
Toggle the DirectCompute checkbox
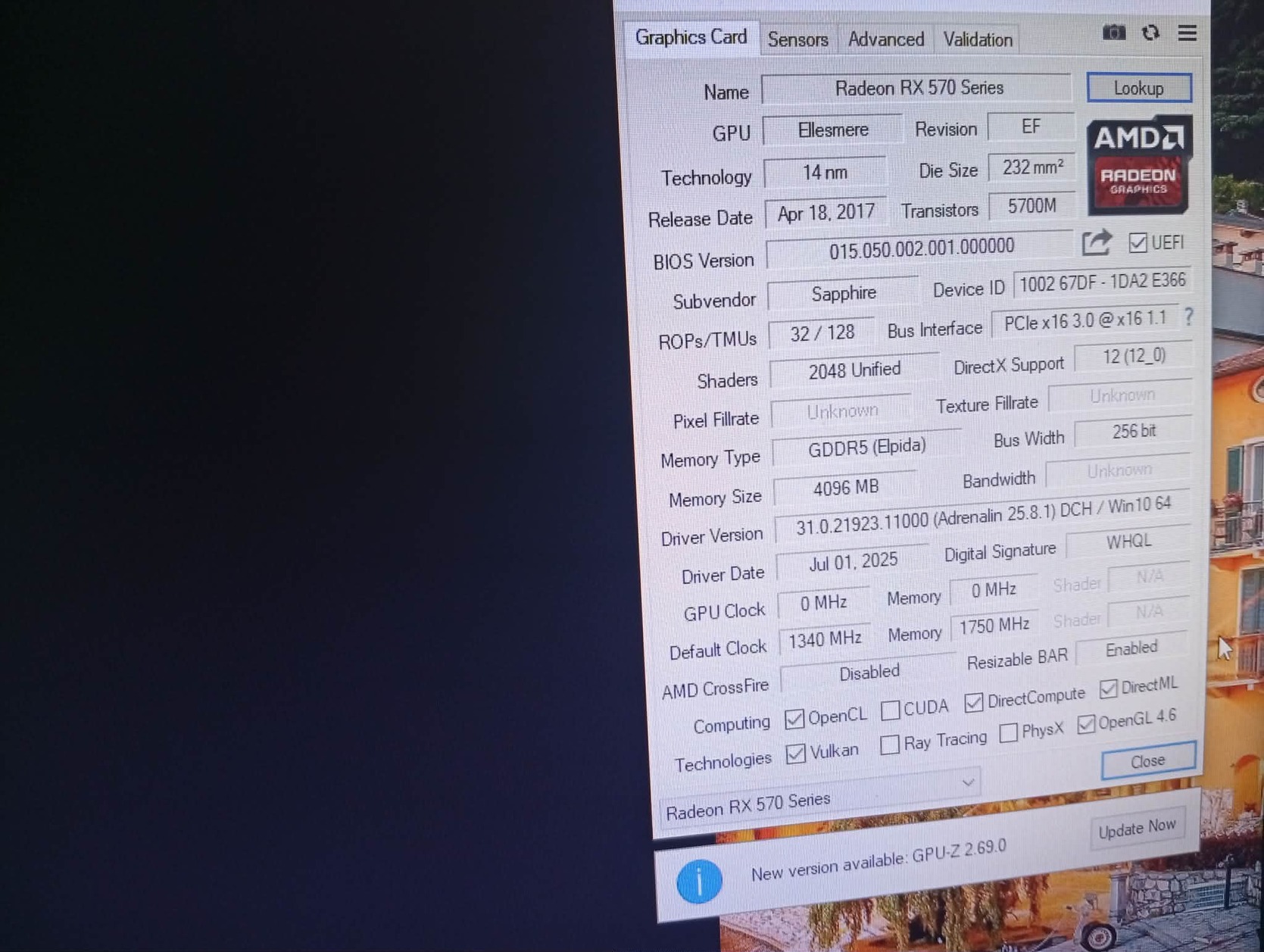973,703
